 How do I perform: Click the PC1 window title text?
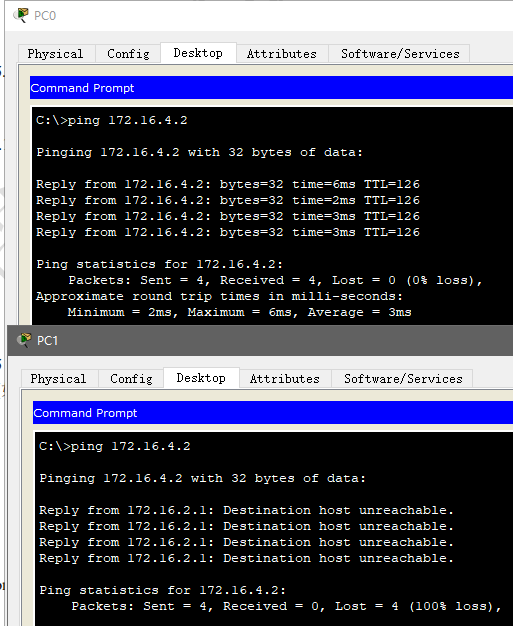pyautogui.click(x=48, y=341)
